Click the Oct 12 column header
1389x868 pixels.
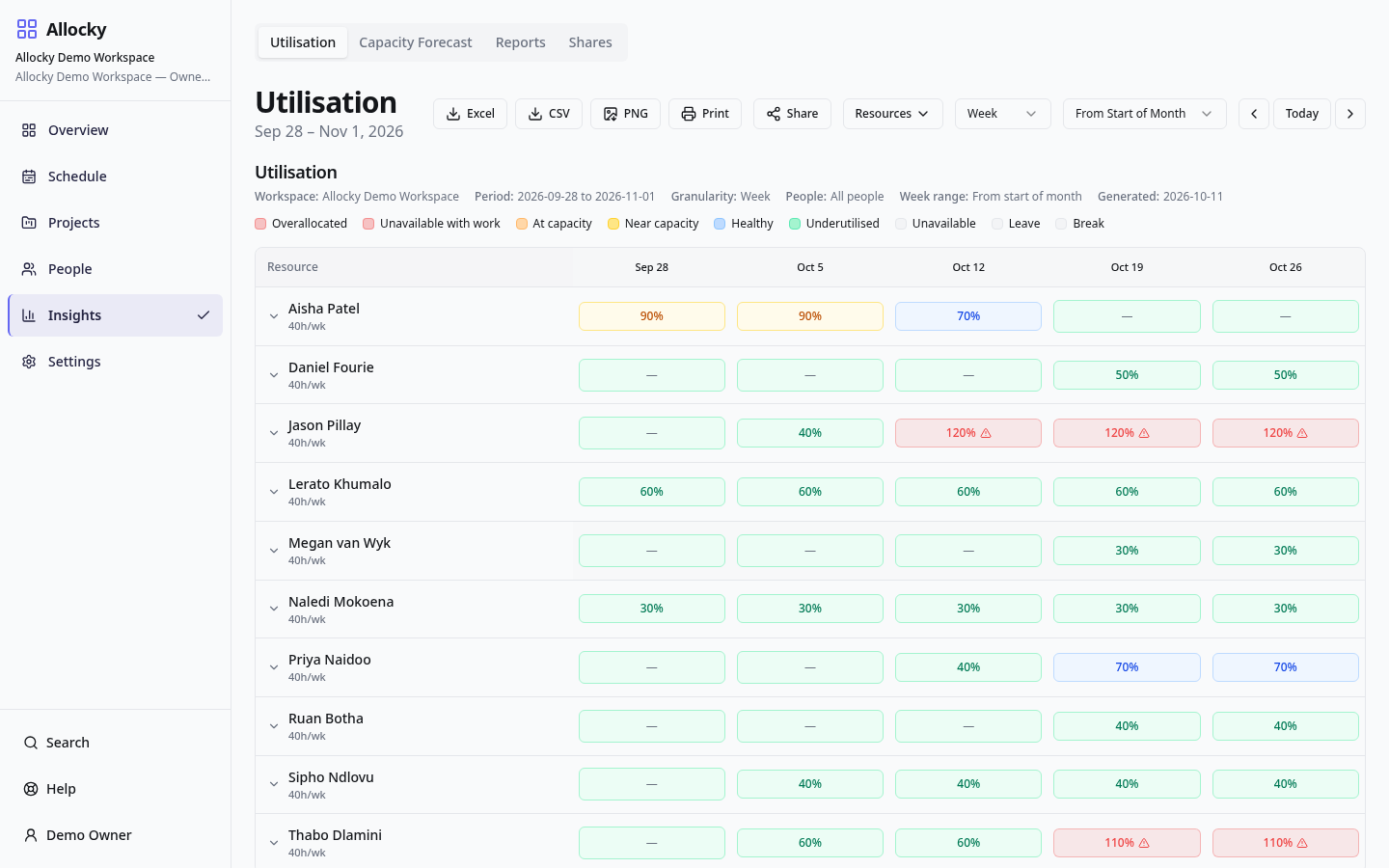click(968, 267)
